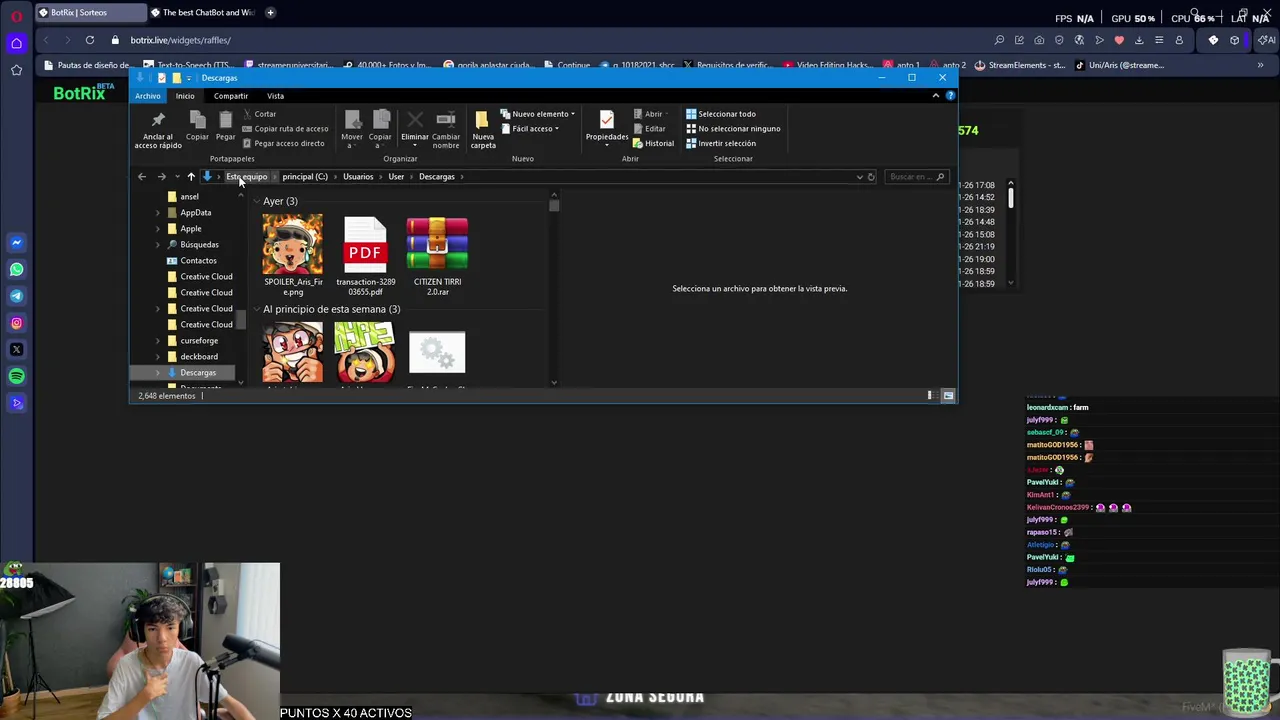
Task: Click the Eliminar red X icon
Action: [415, 120]
